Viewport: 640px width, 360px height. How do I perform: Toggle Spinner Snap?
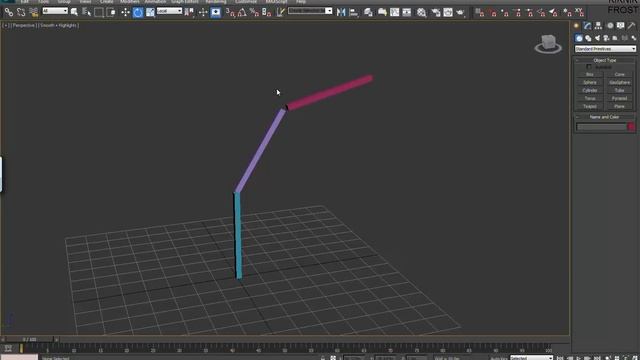(x=267, y=12)
